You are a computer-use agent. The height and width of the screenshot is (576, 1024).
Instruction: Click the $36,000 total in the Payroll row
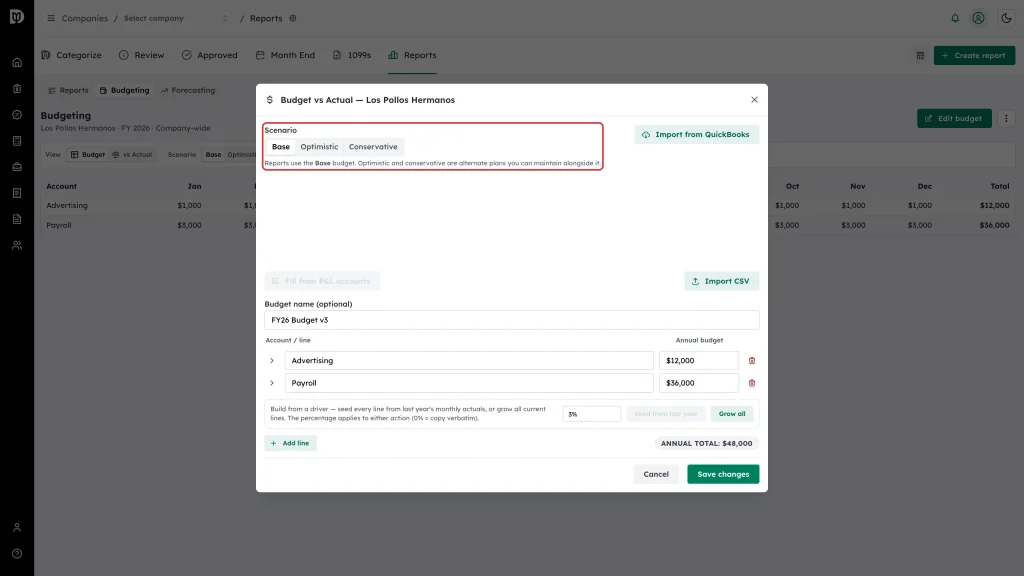coord(994,225)
